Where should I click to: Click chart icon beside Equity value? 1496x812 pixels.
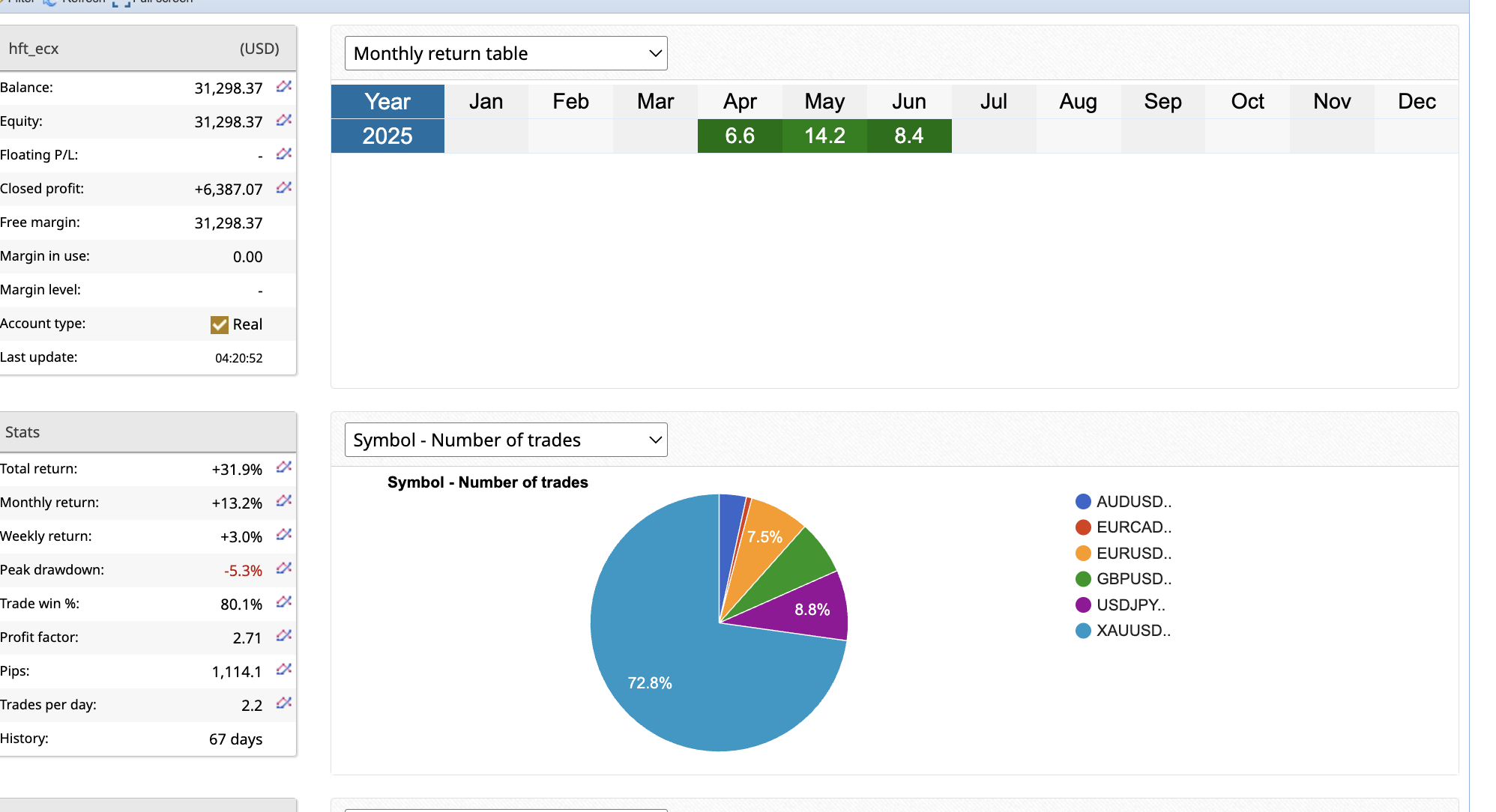(283, 121)
